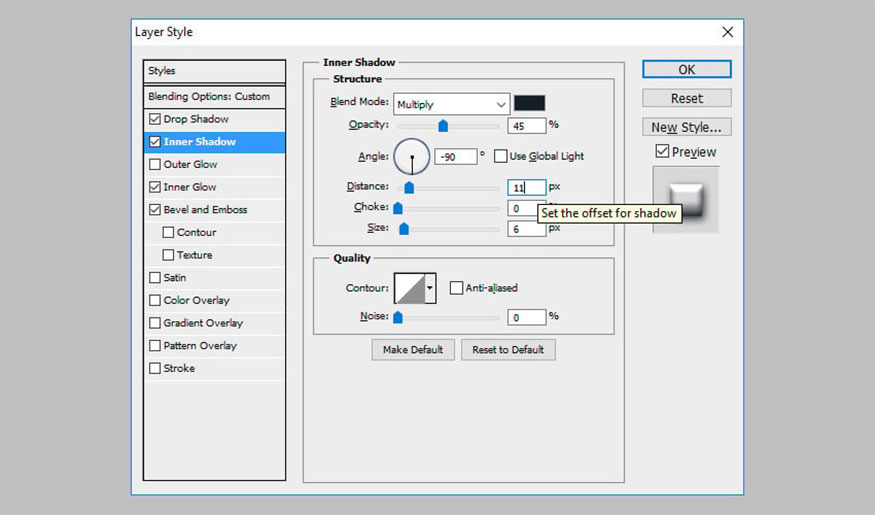Image resolution: width=875 pixels, height=515 pixels.
Task: Close the Layer Style dialog
Action: click(x=727, y=32)
